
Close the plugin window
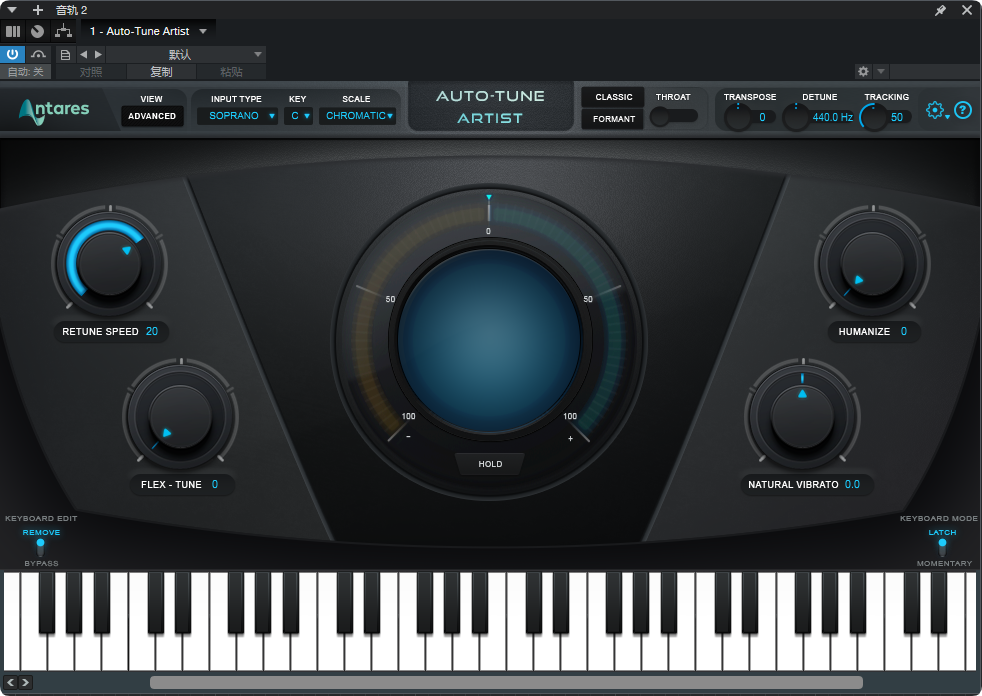coord(967,10)
